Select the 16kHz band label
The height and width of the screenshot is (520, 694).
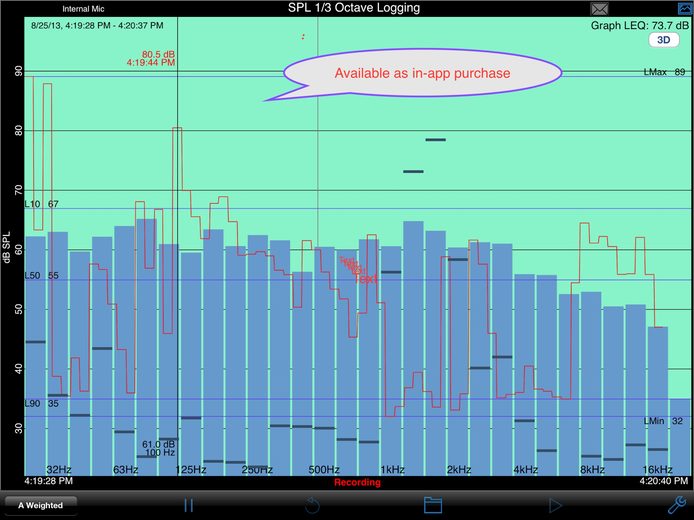coord(657,470)
